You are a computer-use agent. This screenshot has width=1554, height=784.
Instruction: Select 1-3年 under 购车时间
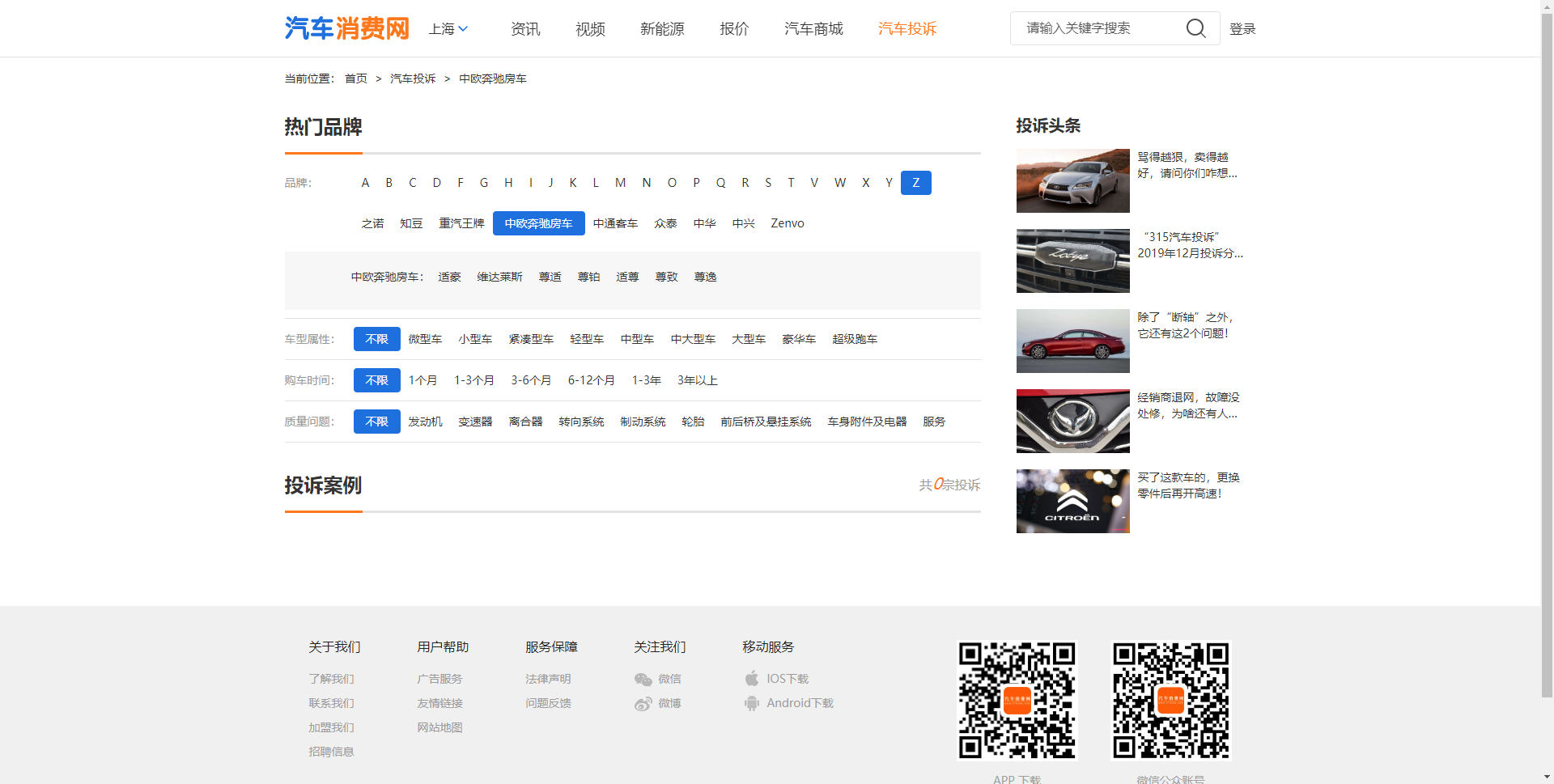pos(646,380)
